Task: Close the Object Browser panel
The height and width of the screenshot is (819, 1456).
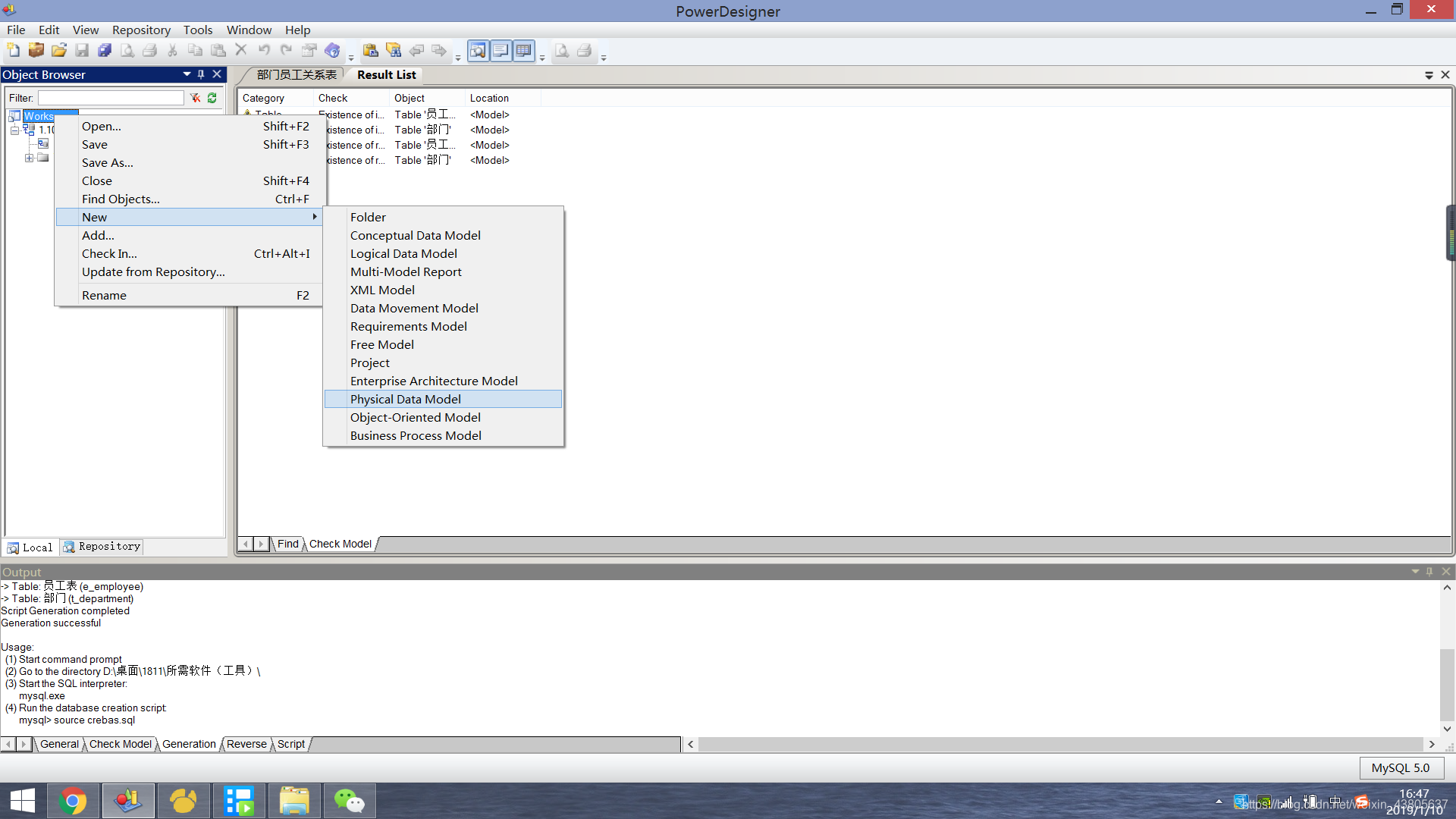Action: click(217, 74)
